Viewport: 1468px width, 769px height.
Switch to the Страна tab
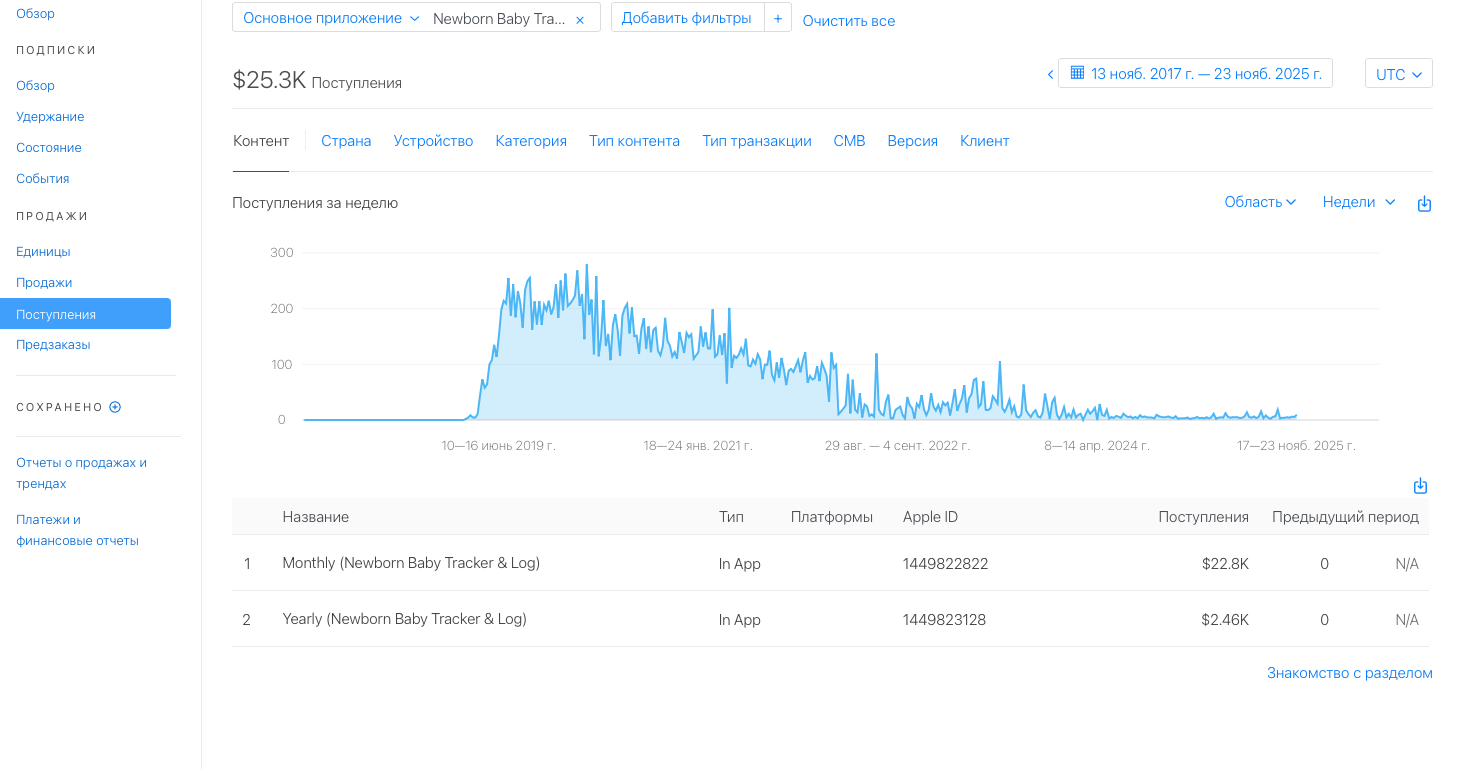point(346,141)
